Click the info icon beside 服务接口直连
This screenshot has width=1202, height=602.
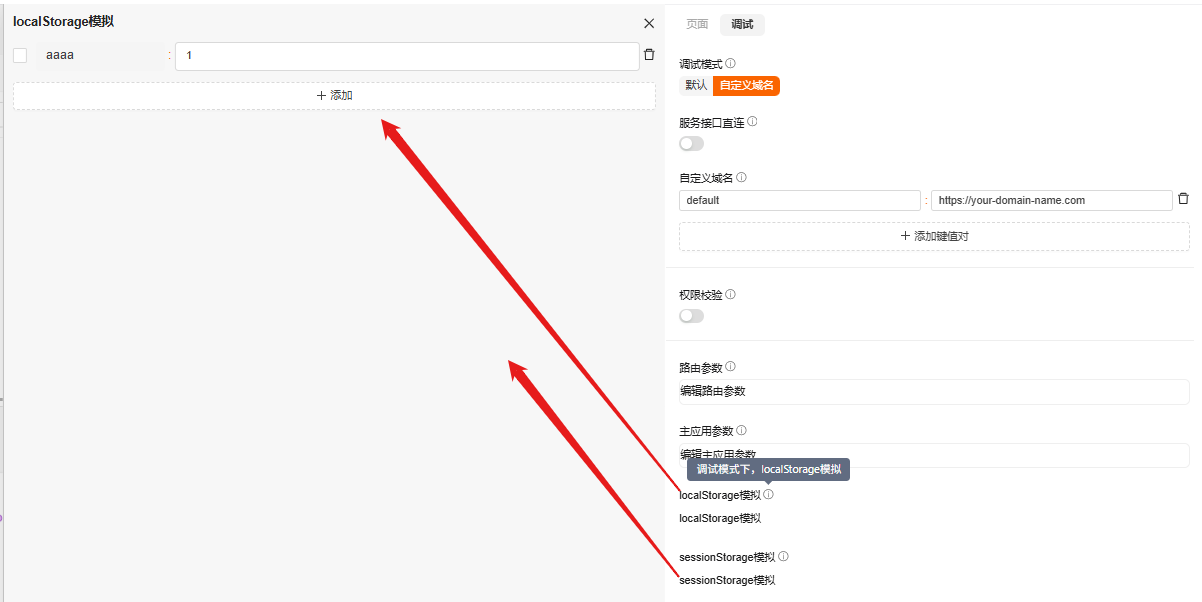point(751,121)
